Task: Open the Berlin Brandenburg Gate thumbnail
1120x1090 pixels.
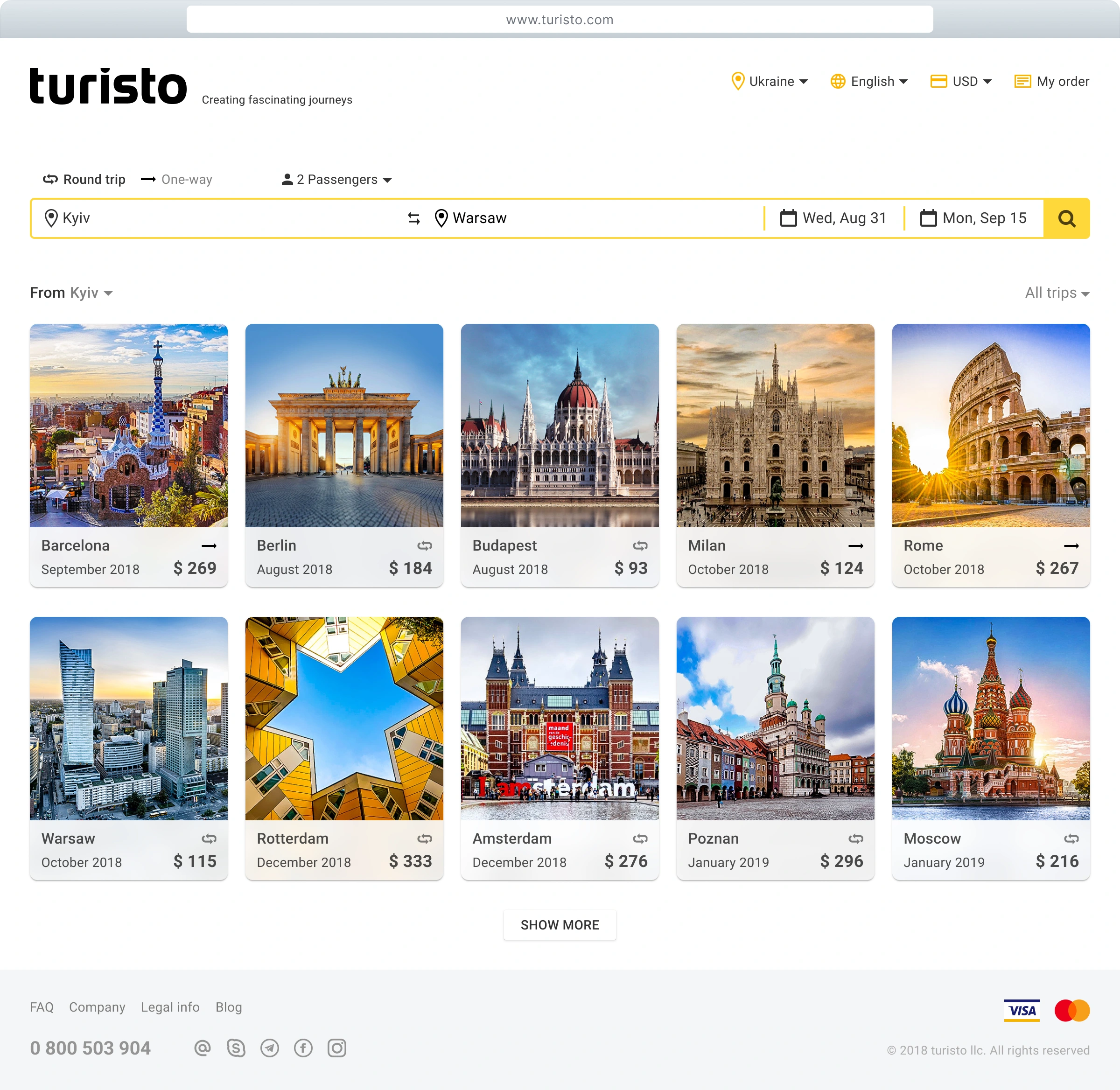Action: (344, 426)
